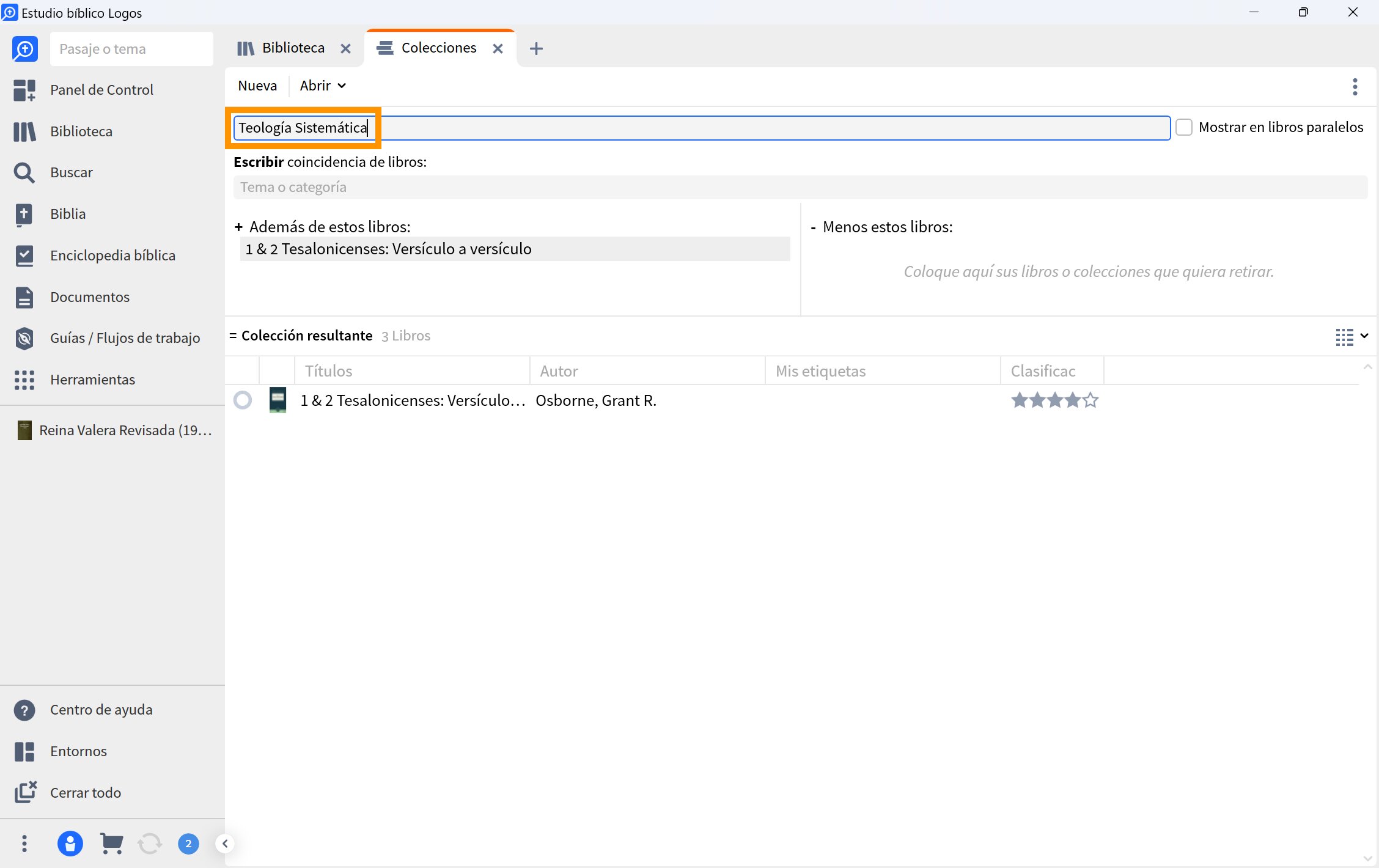This screenshot has width=1379, height=868.
Task: Click the collection name field Teología Sistemática
Action: click(x=702, y=128)
